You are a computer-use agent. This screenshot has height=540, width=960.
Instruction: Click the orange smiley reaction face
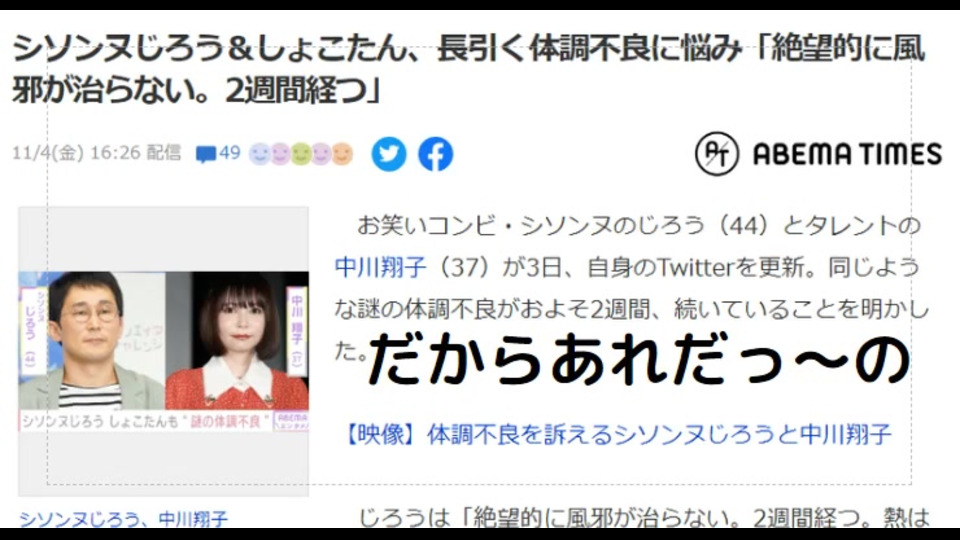pos(342,154)
